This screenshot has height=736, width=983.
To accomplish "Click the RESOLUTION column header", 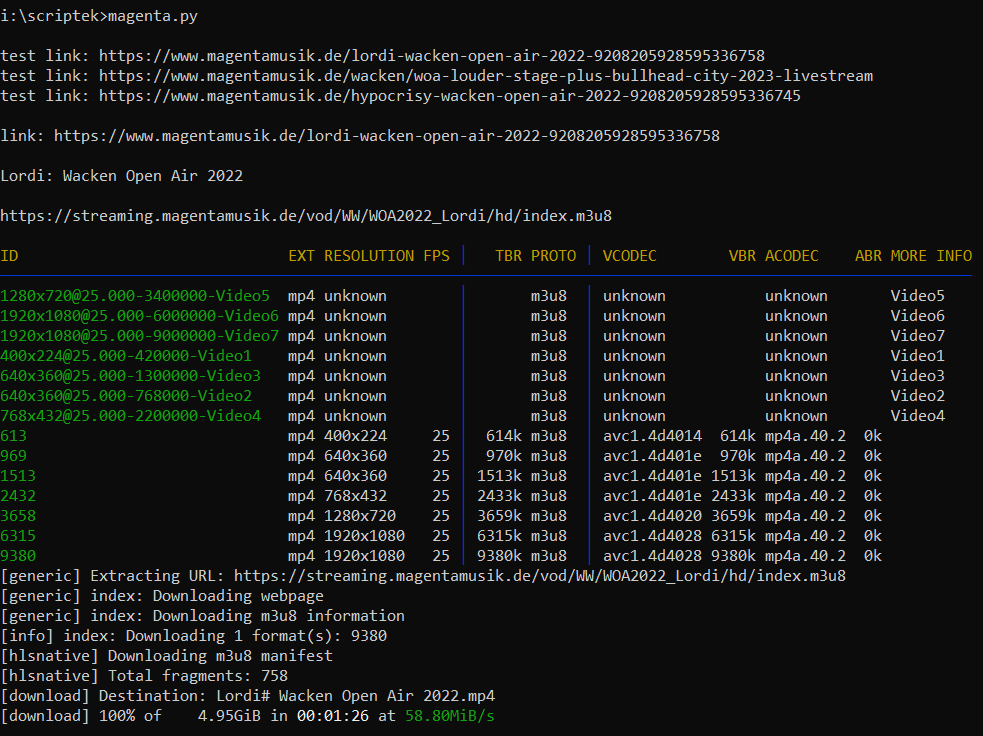I will (369, 256).
